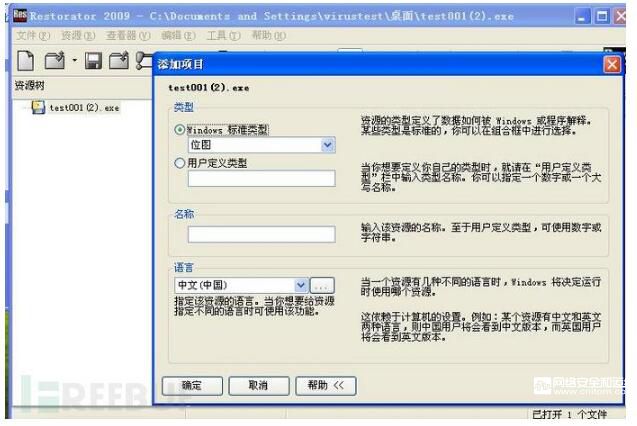The image size is (637, 426).
Task: Click the Restorator app icon in title bar
Action: click(x=20, y=15)
